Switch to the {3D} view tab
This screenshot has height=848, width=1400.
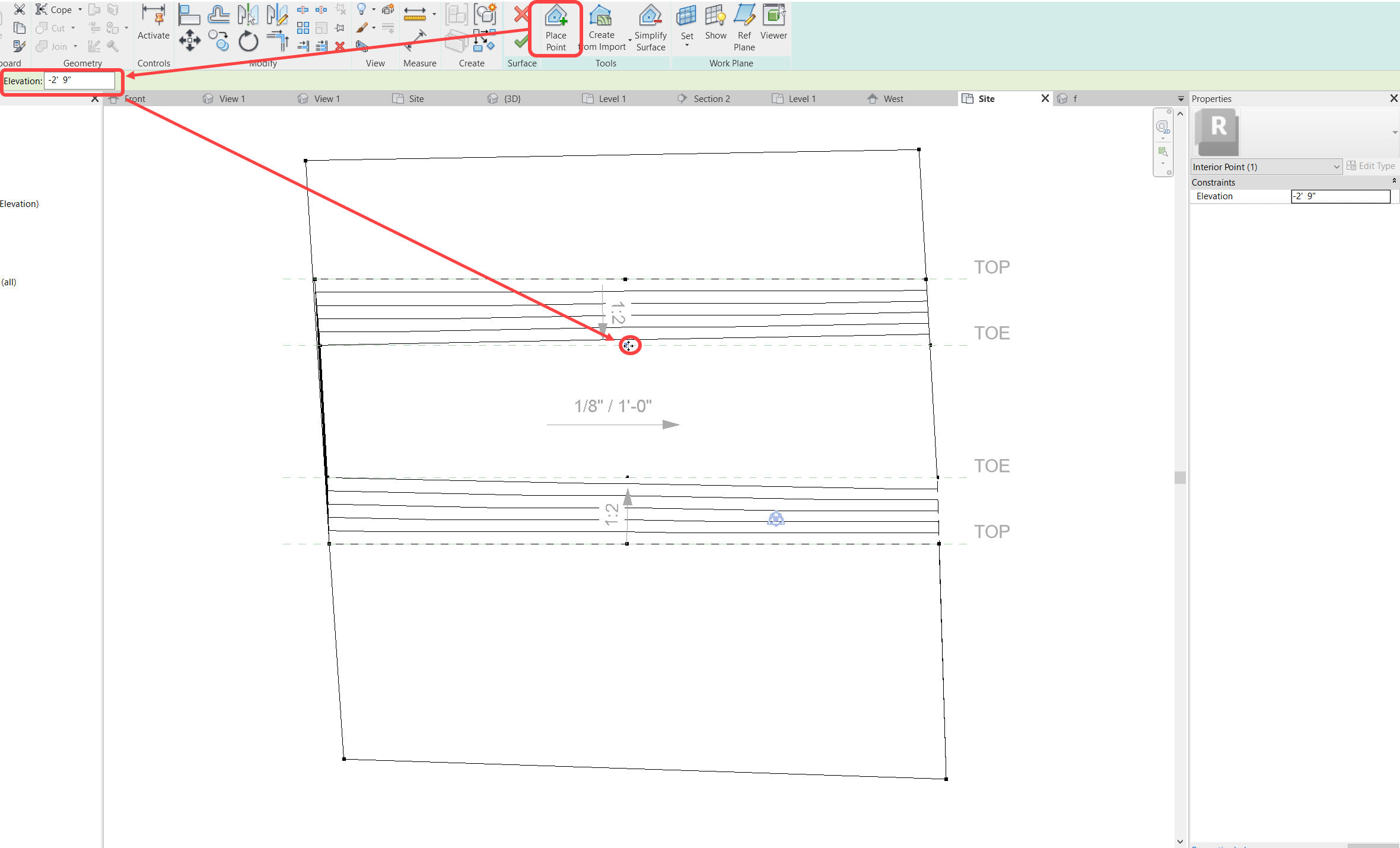(x=511, y=98)
